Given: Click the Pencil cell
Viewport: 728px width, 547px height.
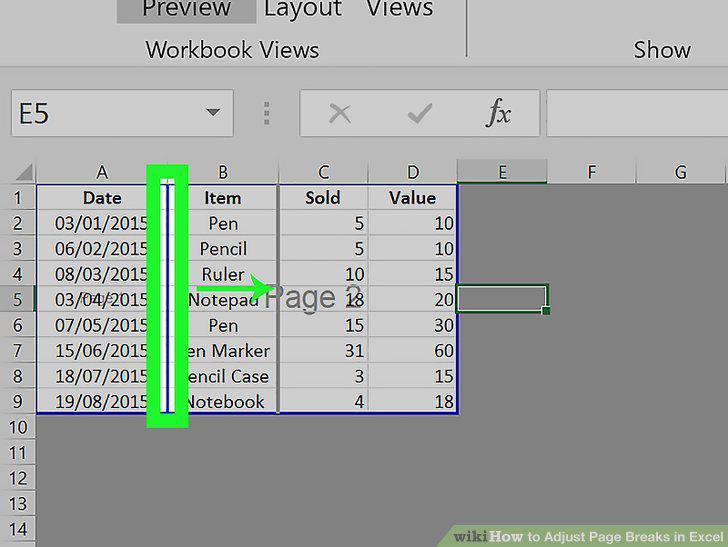Looking at the screenshot, I should tap(223, 249).
